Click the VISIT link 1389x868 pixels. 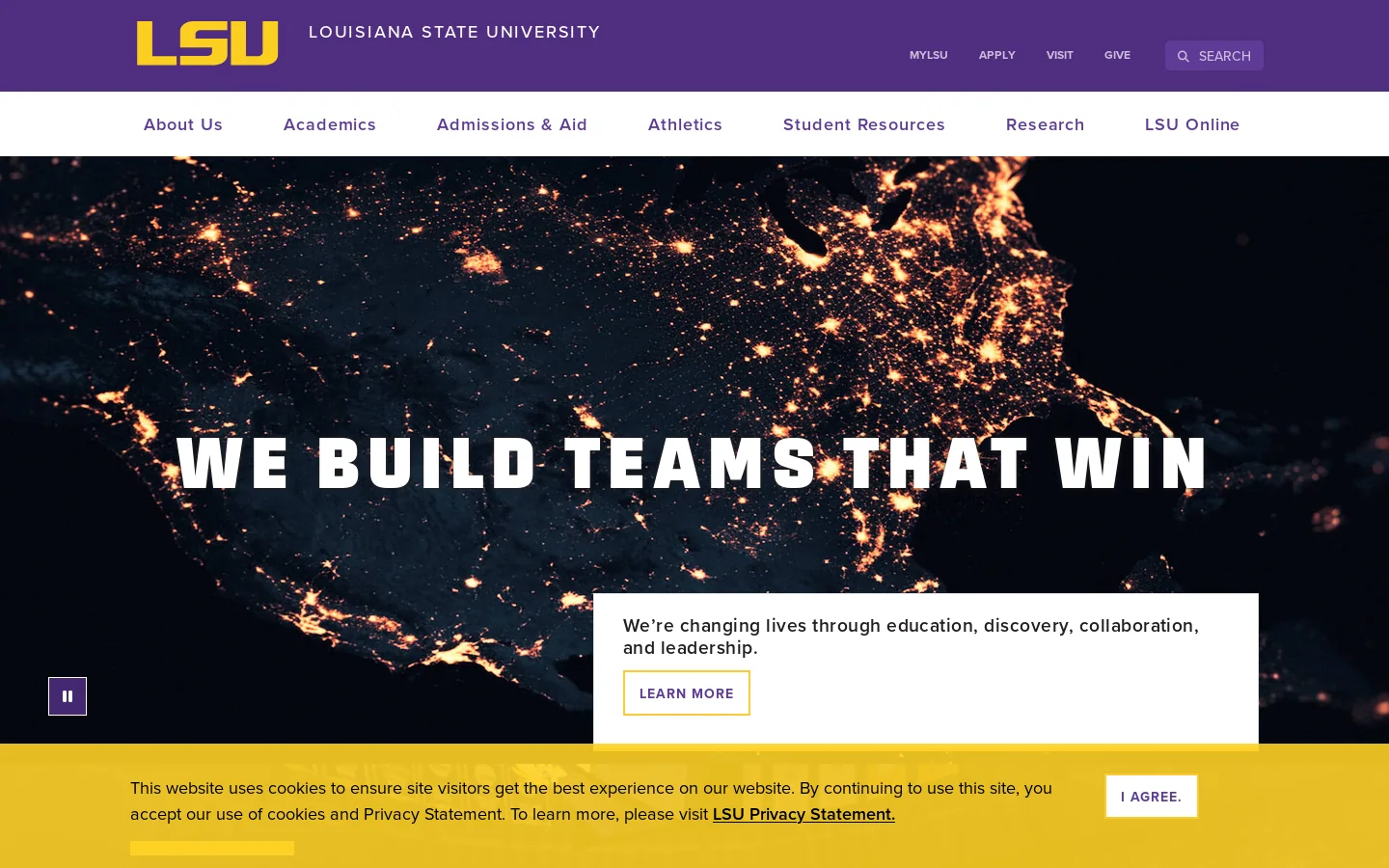(1060, 55)
